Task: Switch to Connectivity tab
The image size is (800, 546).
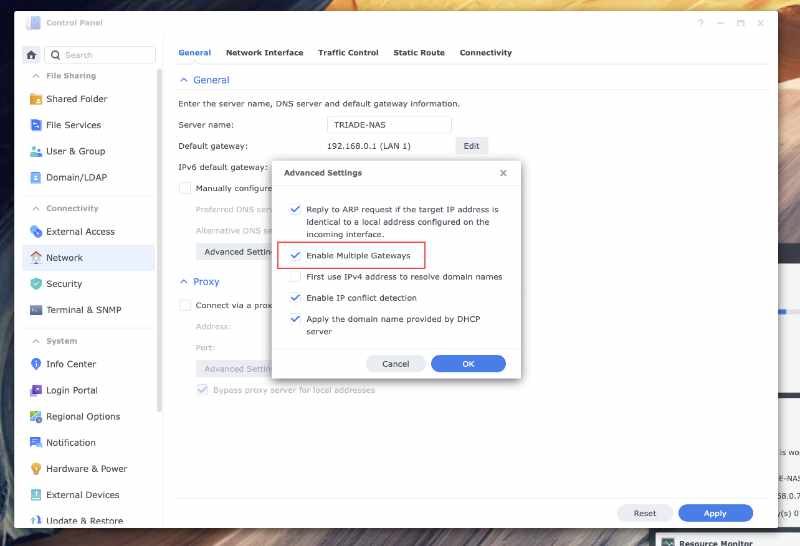Action: tap(485, 53)
